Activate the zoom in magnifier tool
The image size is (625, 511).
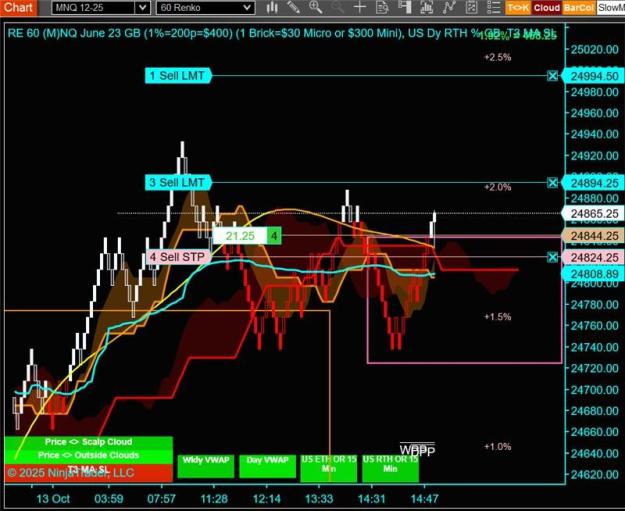click(316, 7)
